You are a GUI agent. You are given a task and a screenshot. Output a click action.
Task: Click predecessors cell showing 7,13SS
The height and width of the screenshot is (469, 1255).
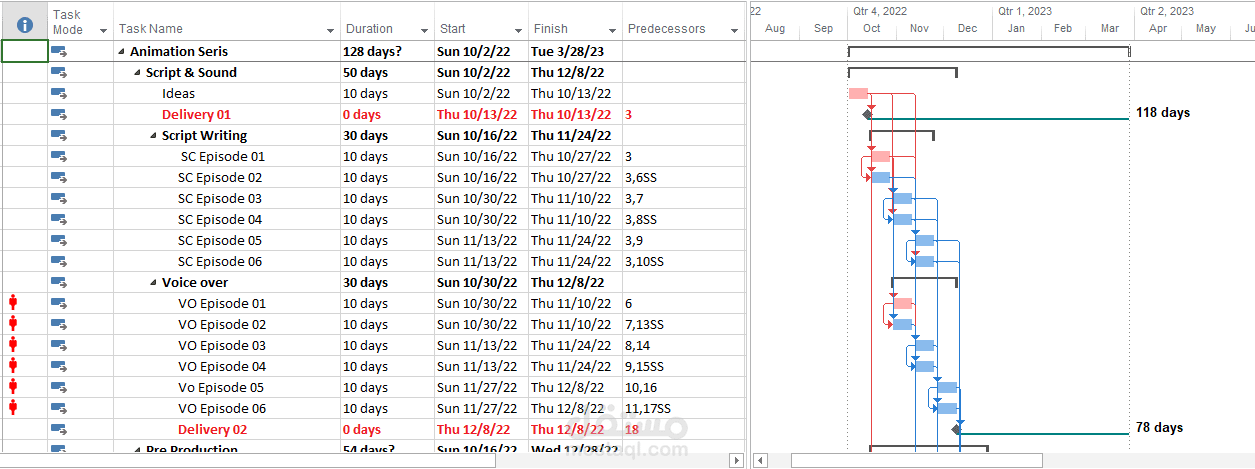(x=683, y=324)
